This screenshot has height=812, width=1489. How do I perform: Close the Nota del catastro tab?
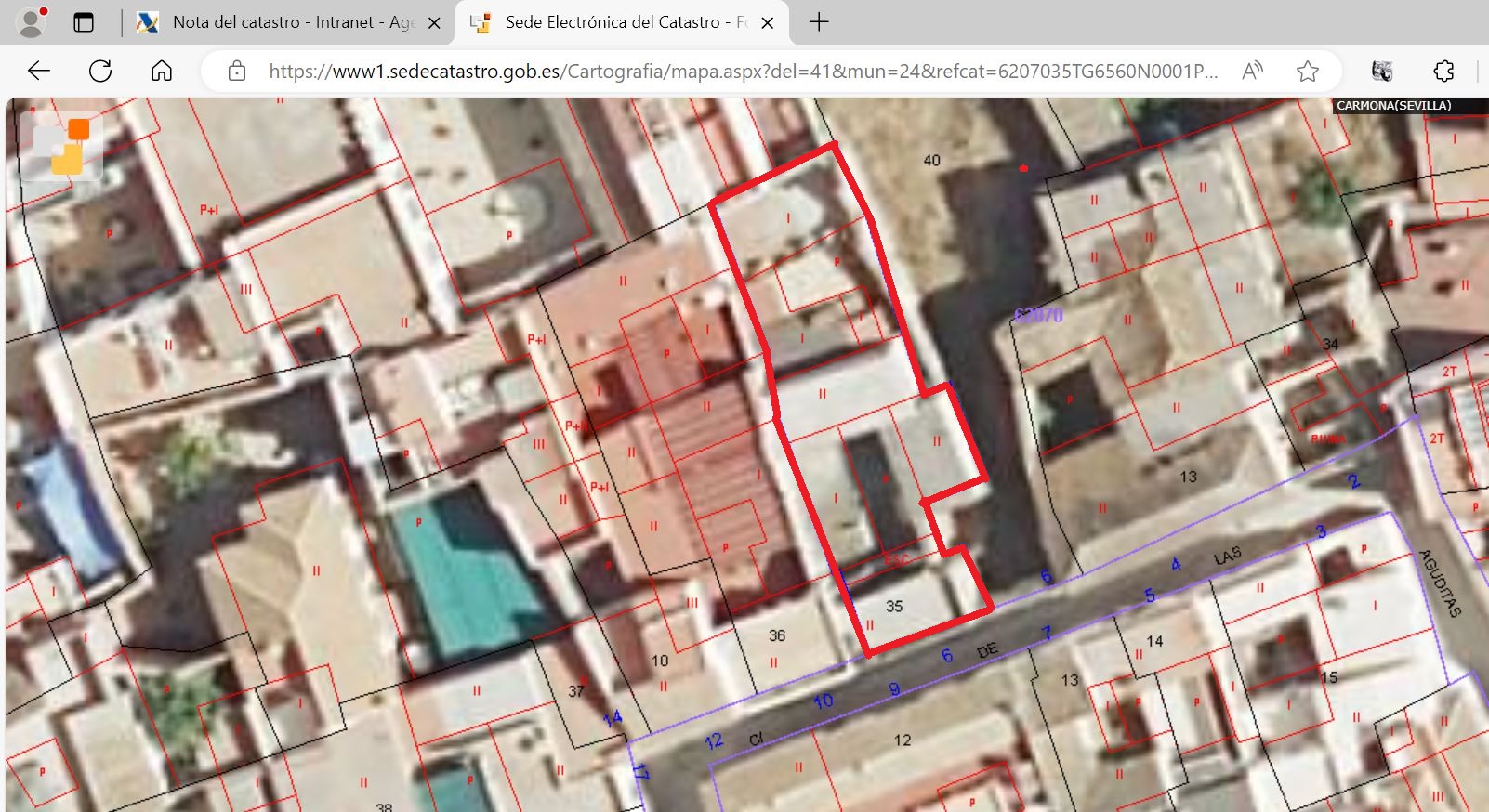(x=434, y=23)
